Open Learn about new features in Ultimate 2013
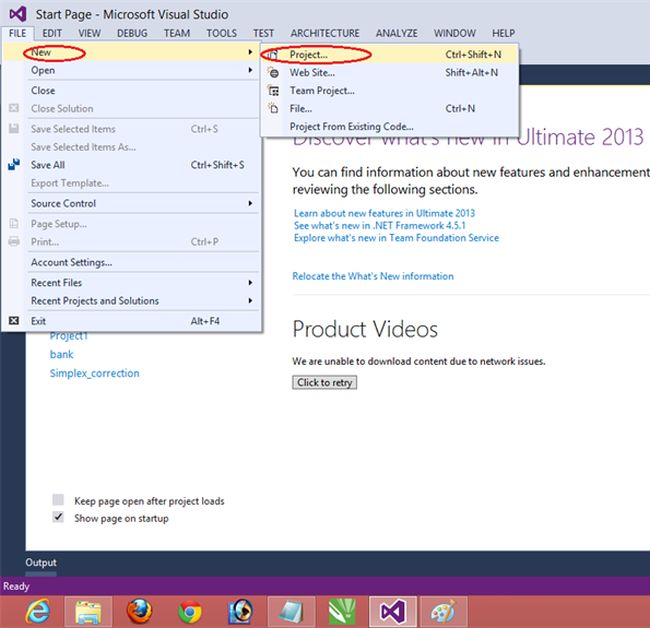This screenshot has width=650, height=628. point(384,213)
